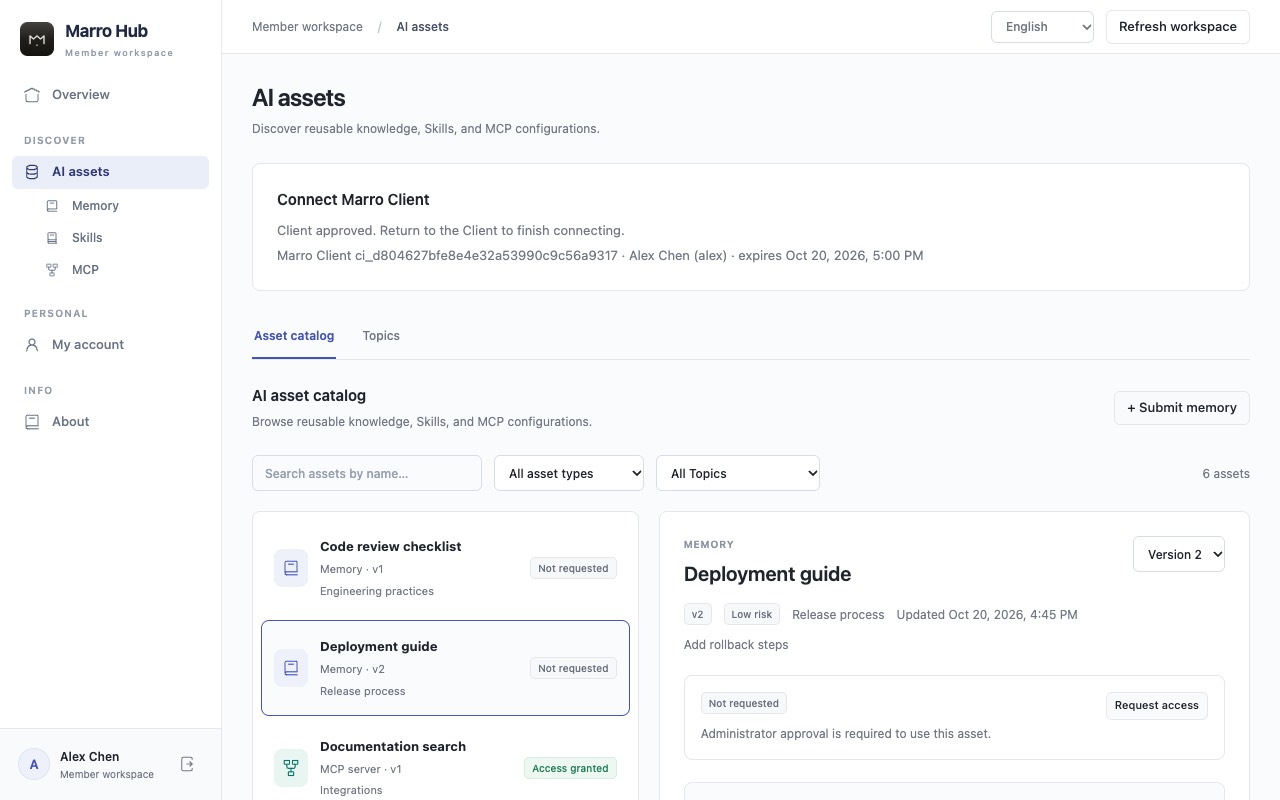The height and width of the screenshot is (800, 1280).
Task: Click the Updated Oct 20, 2026, 4:45 PM text
Action: tap(987, 615)
